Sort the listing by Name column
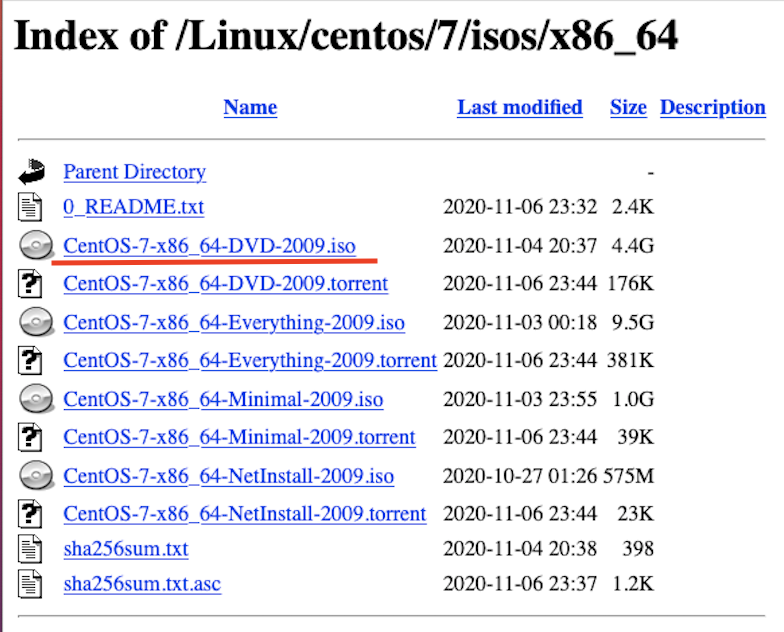The image size is (784, 632). click(250, 108)
